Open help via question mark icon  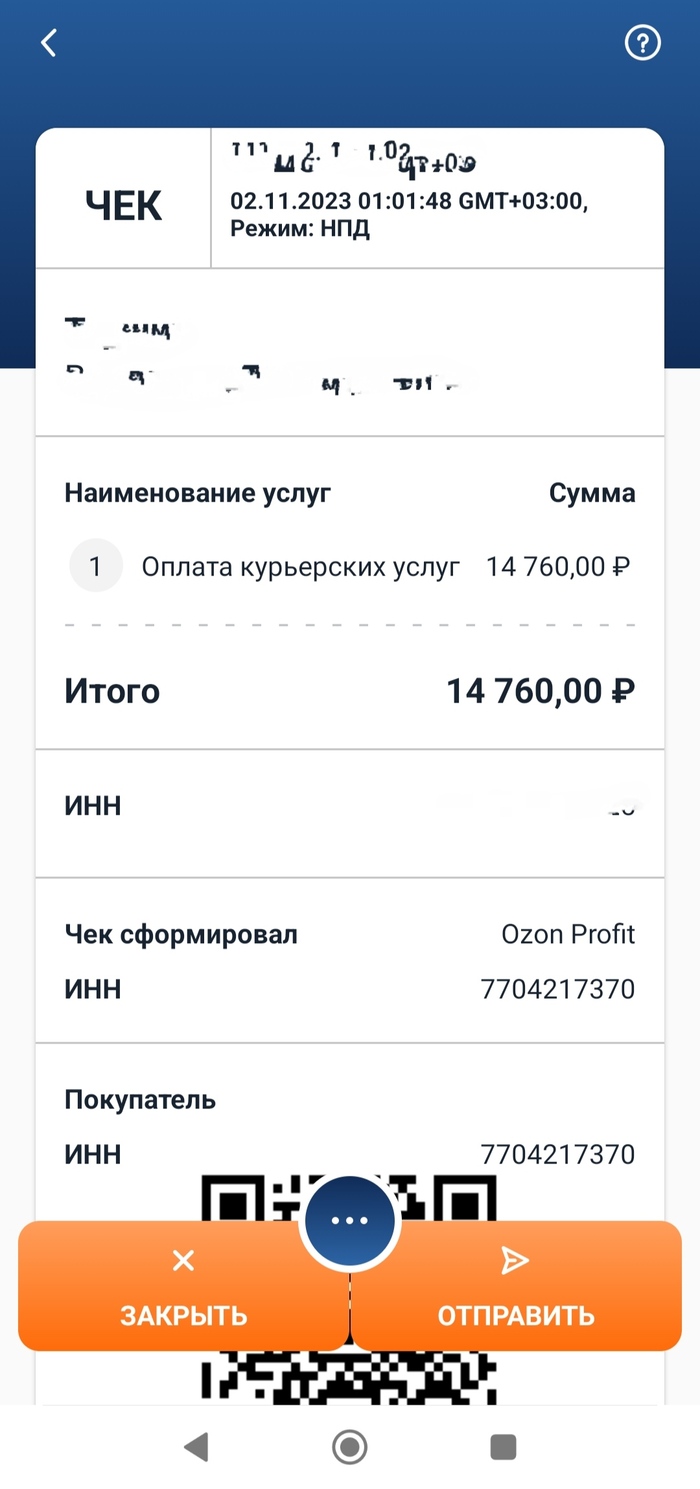tap(643, 43)
